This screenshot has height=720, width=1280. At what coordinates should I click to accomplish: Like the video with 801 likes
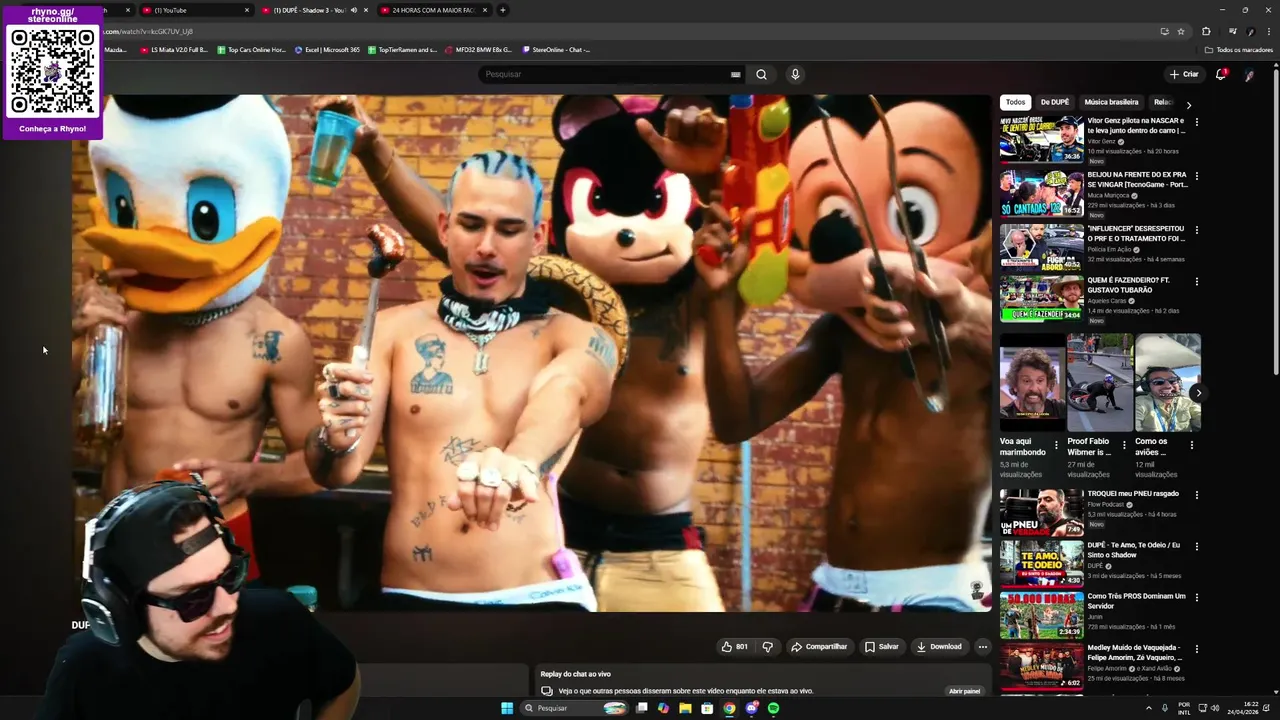point(734,647)
